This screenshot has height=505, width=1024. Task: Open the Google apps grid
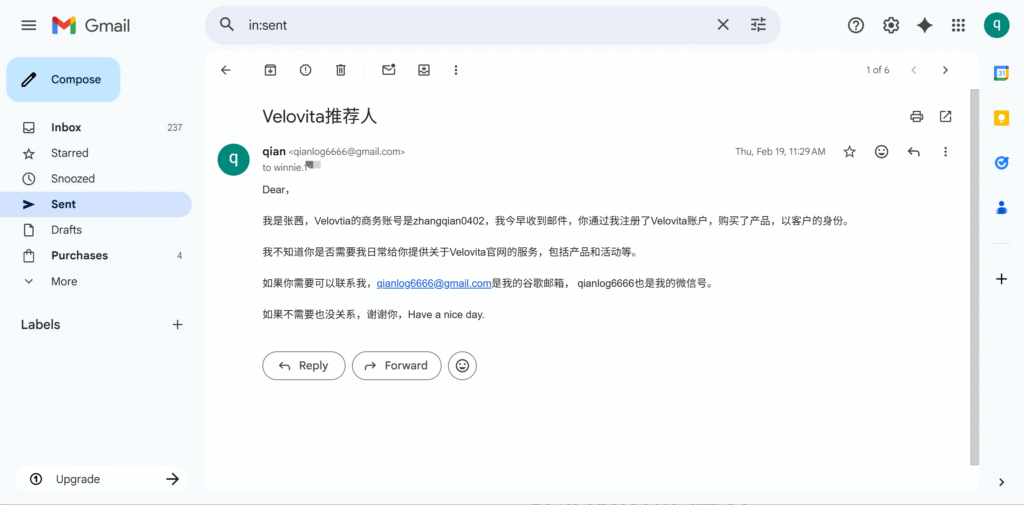click(x=958, y=25)
